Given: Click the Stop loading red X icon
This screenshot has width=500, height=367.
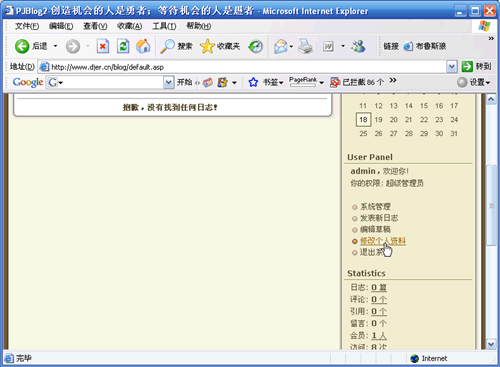Looking at the screenshot, I should [103, 46].
